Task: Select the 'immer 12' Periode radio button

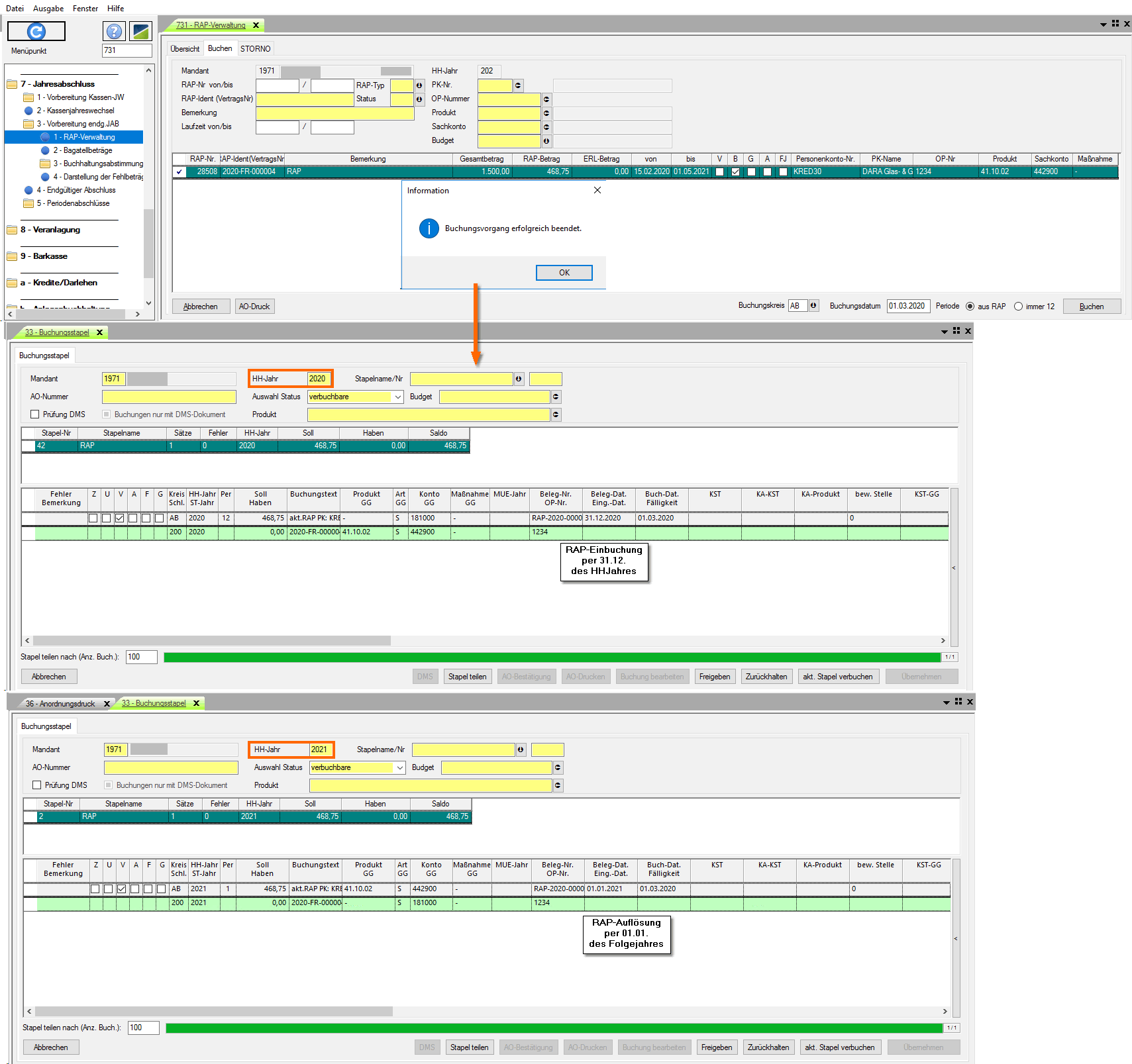Action: [x=1018, y=307]
